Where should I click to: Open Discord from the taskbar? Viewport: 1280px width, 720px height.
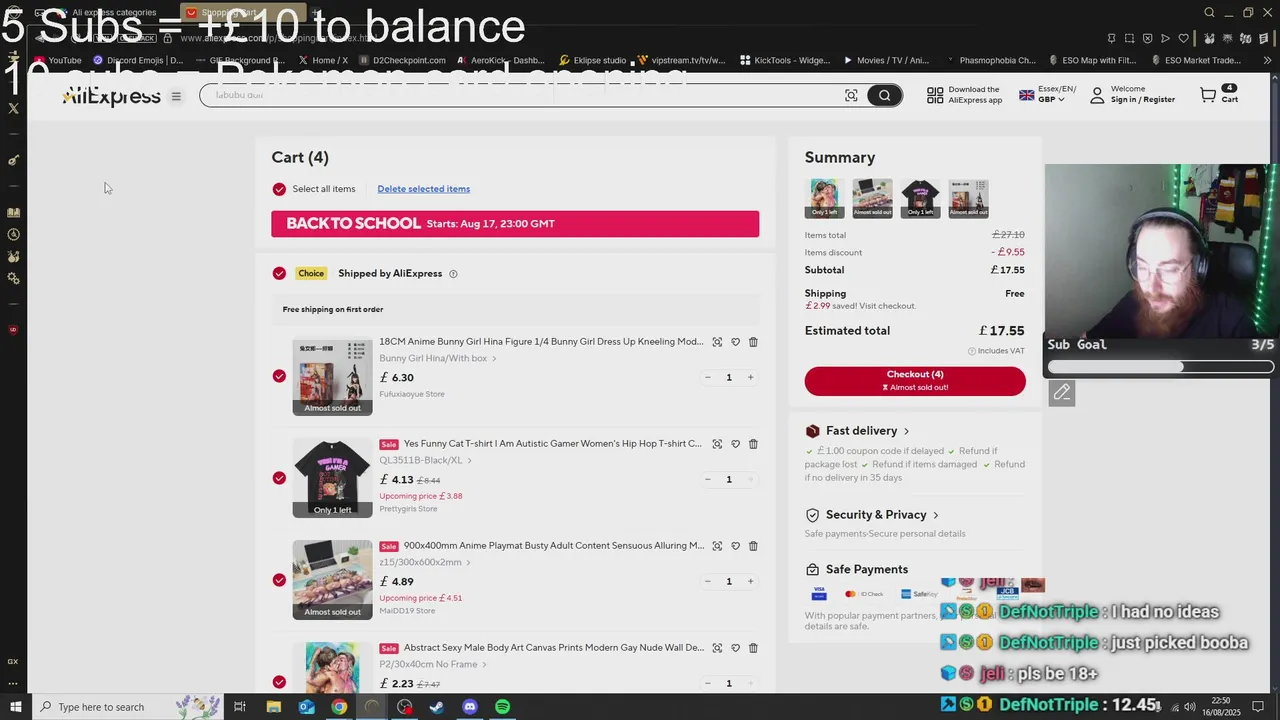(470, 707)
